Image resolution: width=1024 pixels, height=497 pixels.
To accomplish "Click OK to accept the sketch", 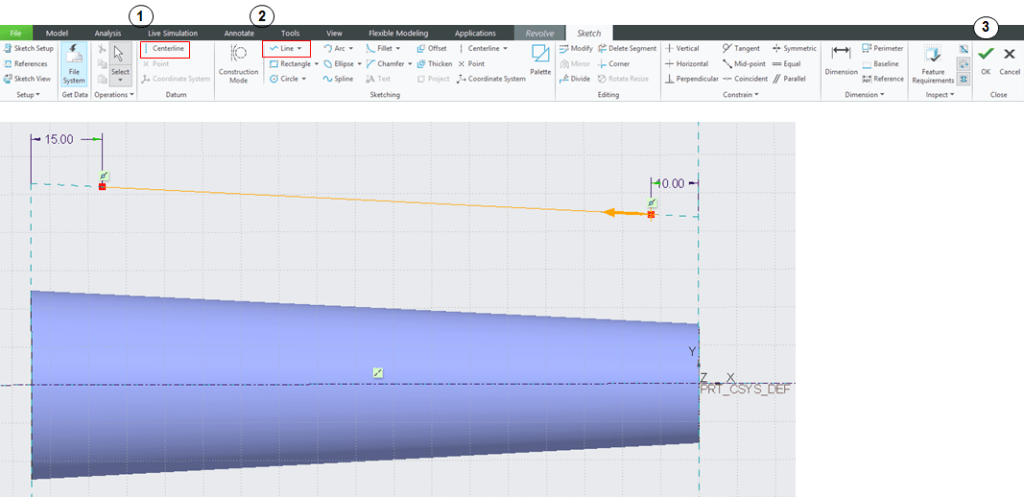I will pos(986,58).
